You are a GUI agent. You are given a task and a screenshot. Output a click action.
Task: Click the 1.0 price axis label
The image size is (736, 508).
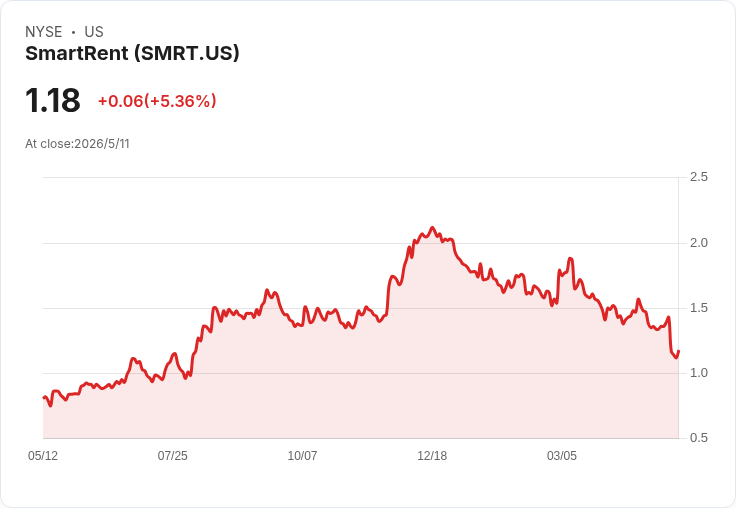click(698, 373)
